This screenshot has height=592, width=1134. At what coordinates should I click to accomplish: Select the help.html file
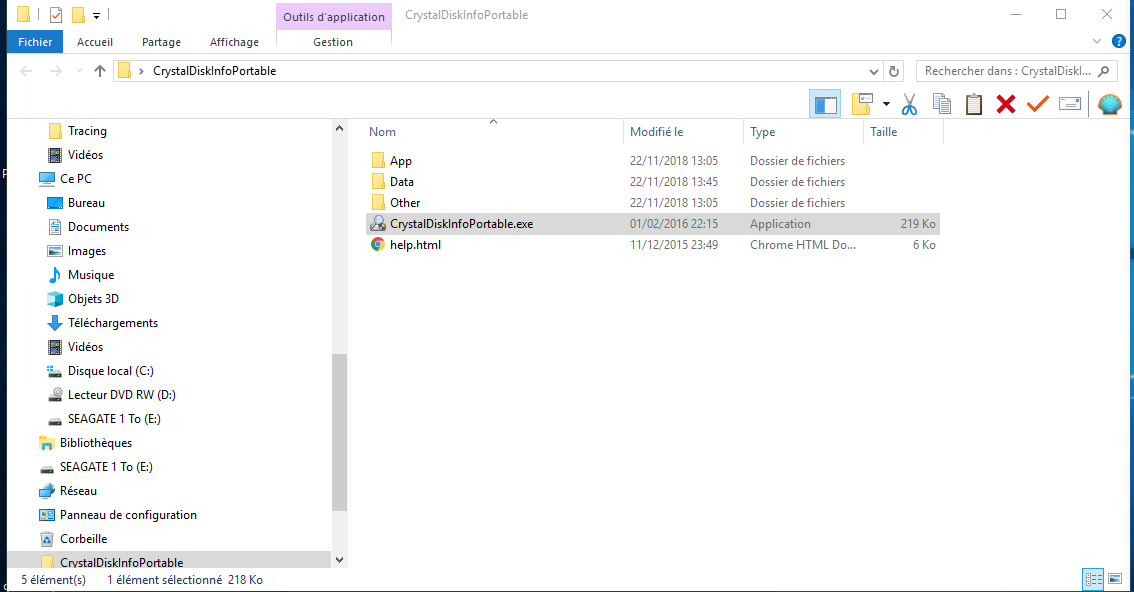pyautogui.click(x=415, y=244)
